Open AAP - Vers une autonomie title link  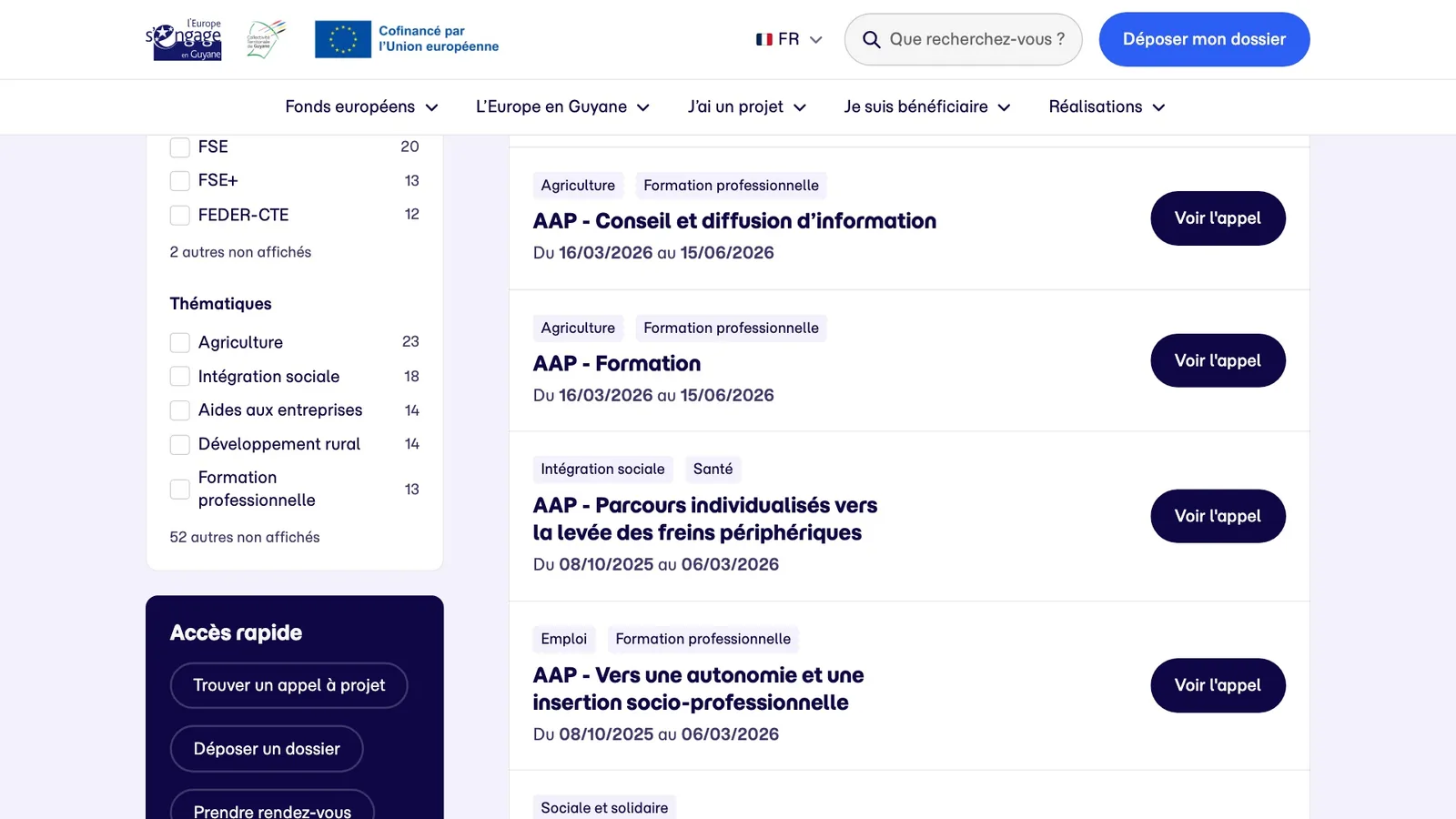pos(698,689)
